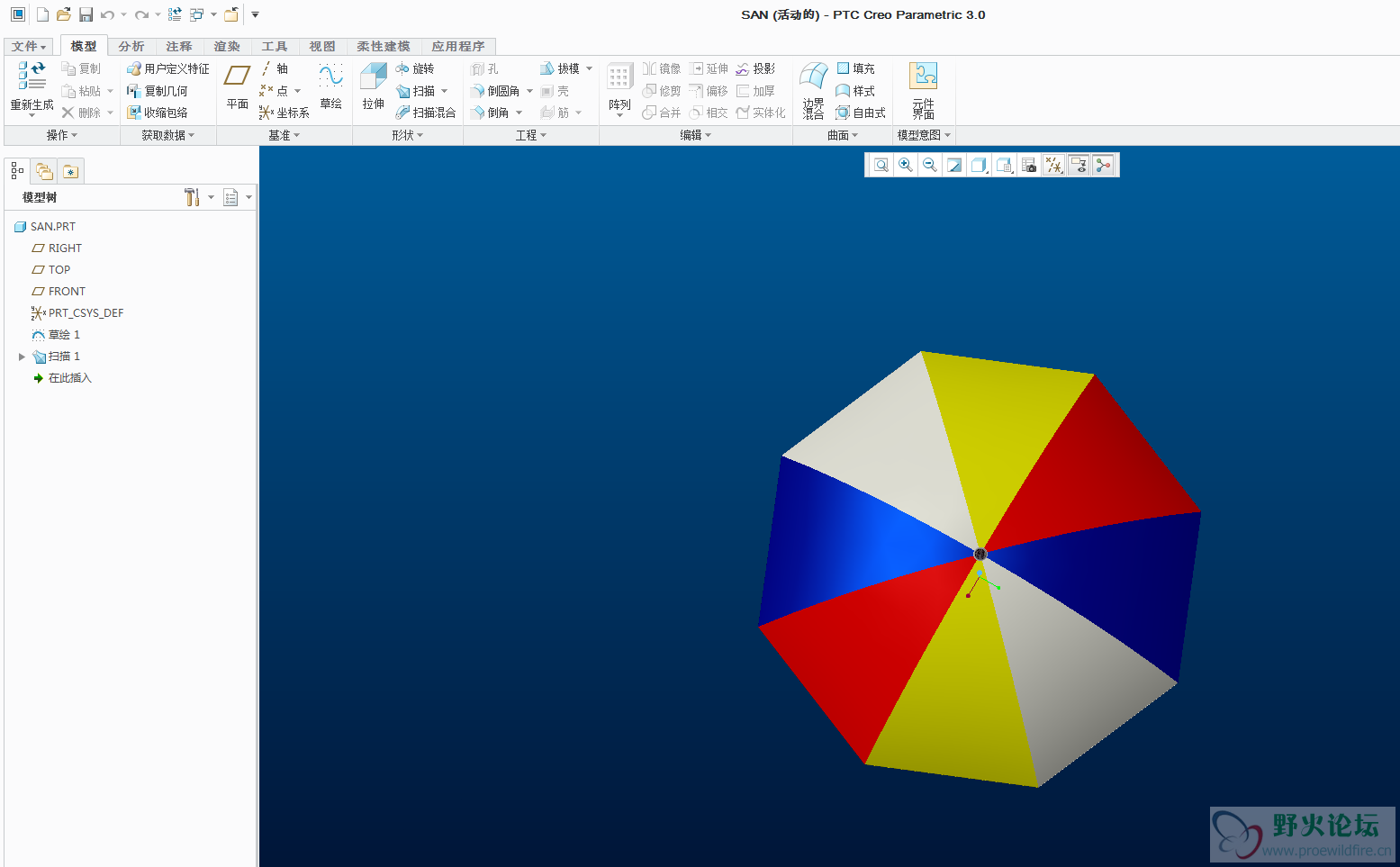Open model tree settings hammer icon

point(192,197)
